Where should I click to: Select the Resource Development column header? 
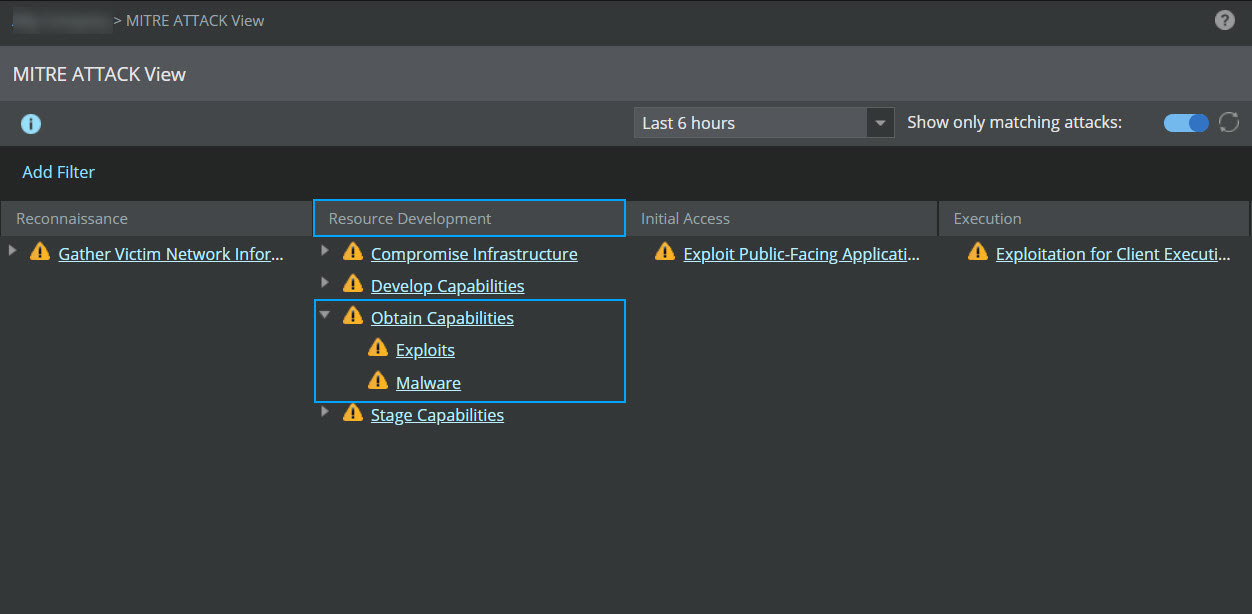[x=469, y=218]
